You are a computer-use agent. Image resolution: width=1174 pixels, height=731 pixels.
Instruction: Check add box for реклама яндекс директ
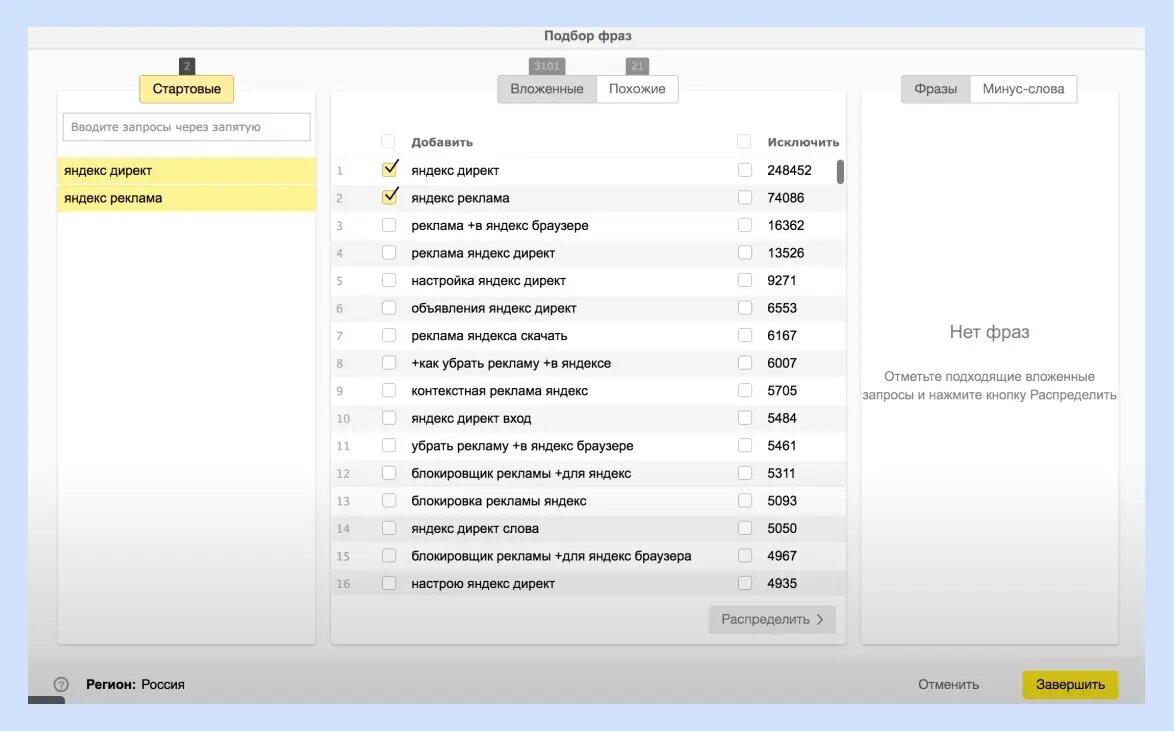389,253
